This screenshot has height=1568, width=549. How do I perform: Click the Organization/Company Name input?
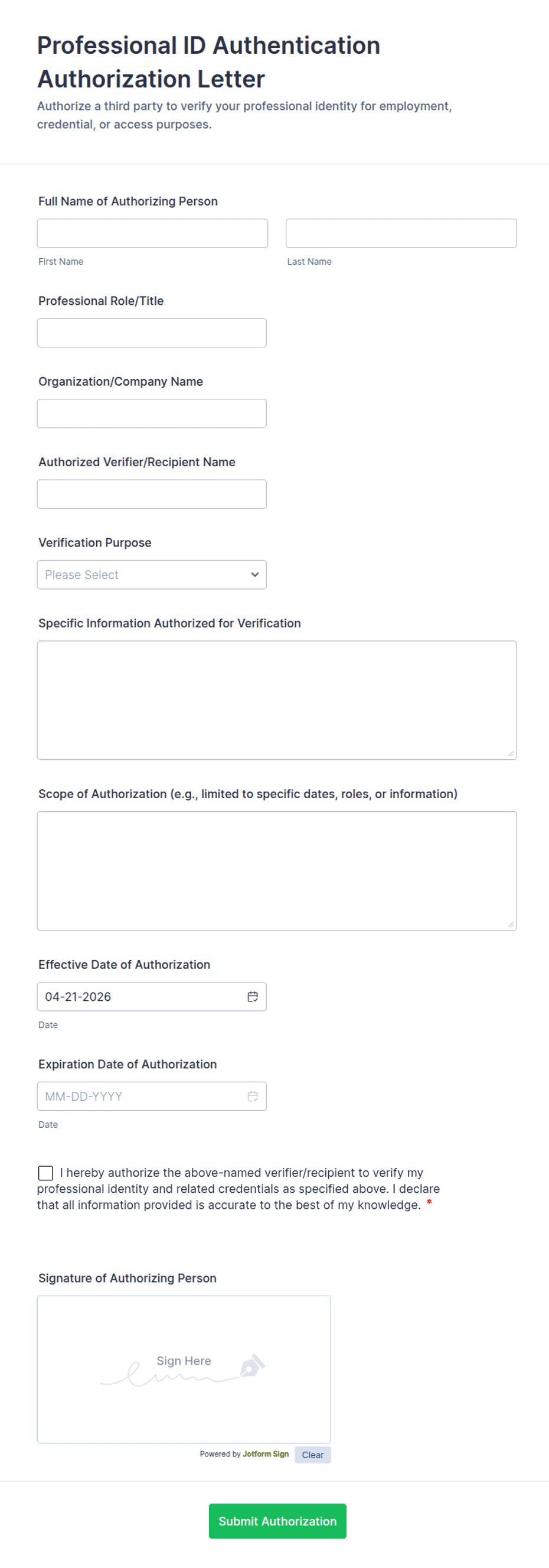[x=151, y=414]
